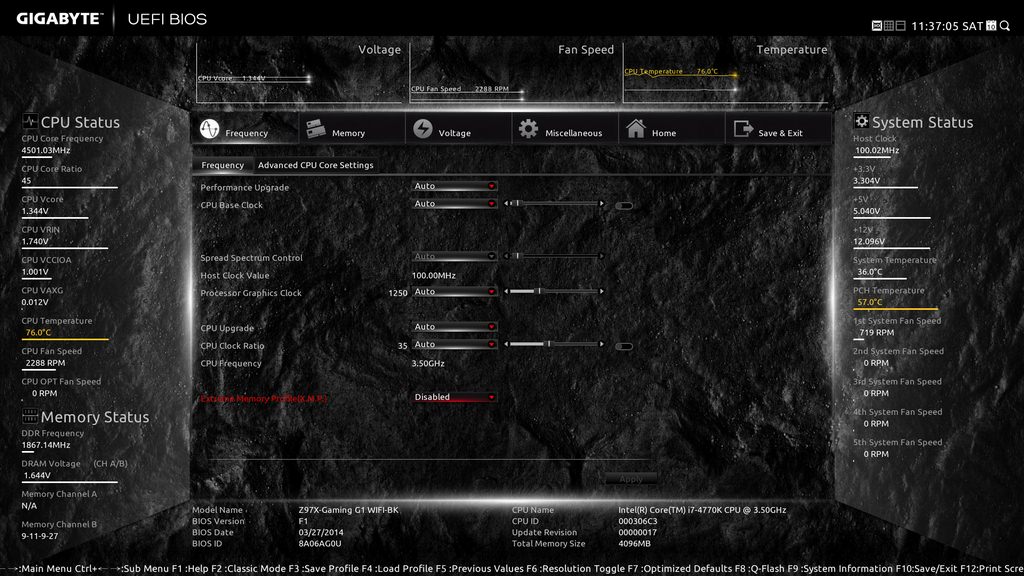
Task: Open the CPU Upgrade dropdown
Action: (454, 327)
